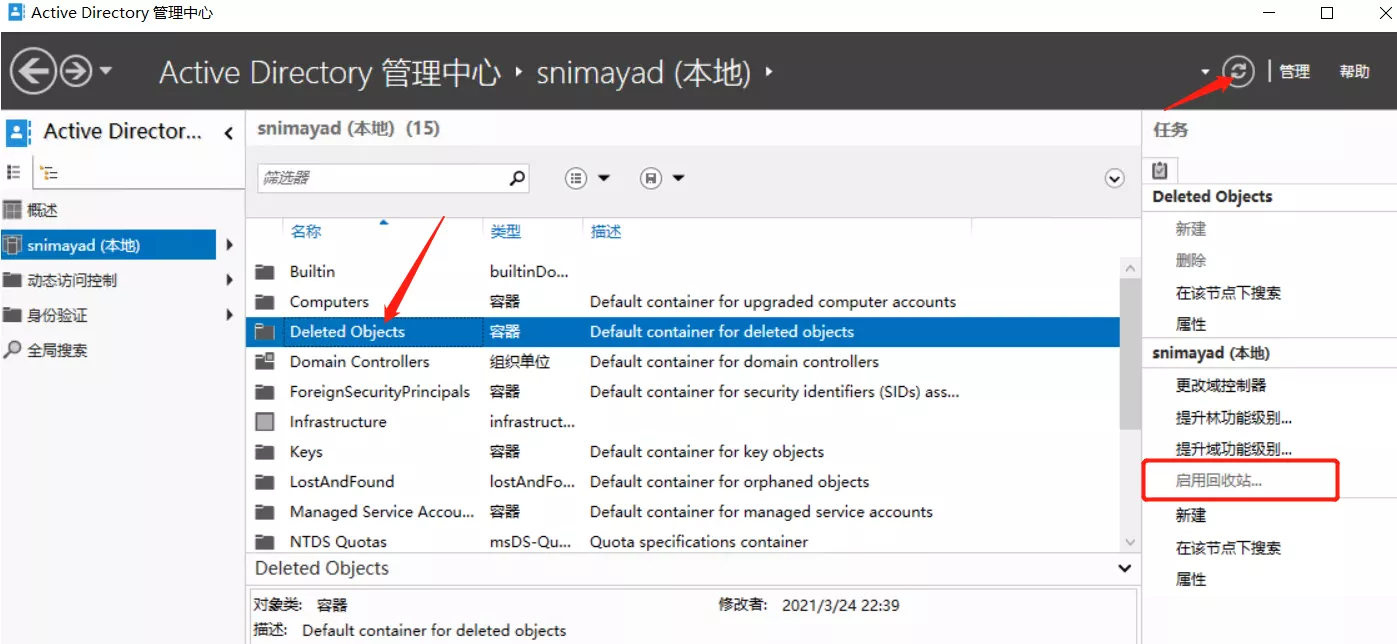The height and width of the screenshot is (644, 1397).
Task: Click 提升林功能级别 task link
Action: 1233,417
